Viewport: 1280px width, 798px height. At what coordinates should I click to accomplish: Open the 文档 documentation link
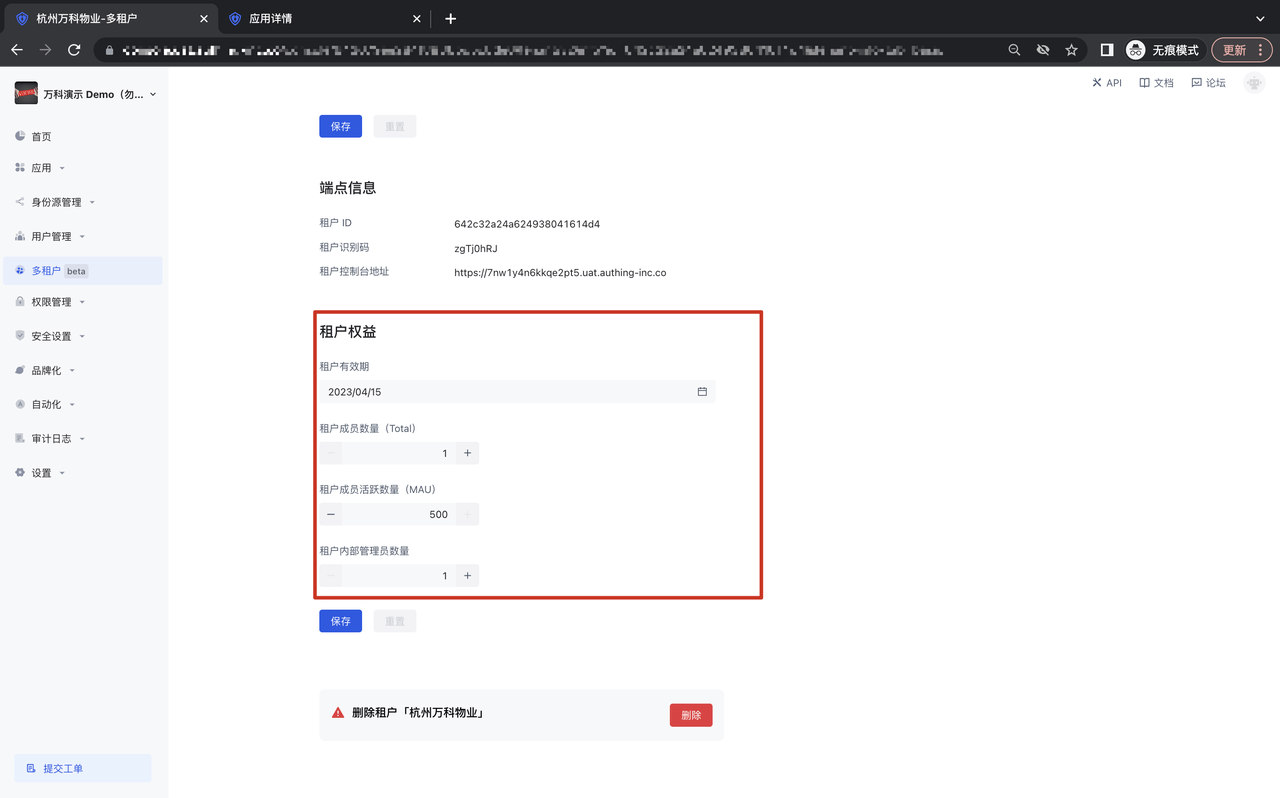(1156, 83)
